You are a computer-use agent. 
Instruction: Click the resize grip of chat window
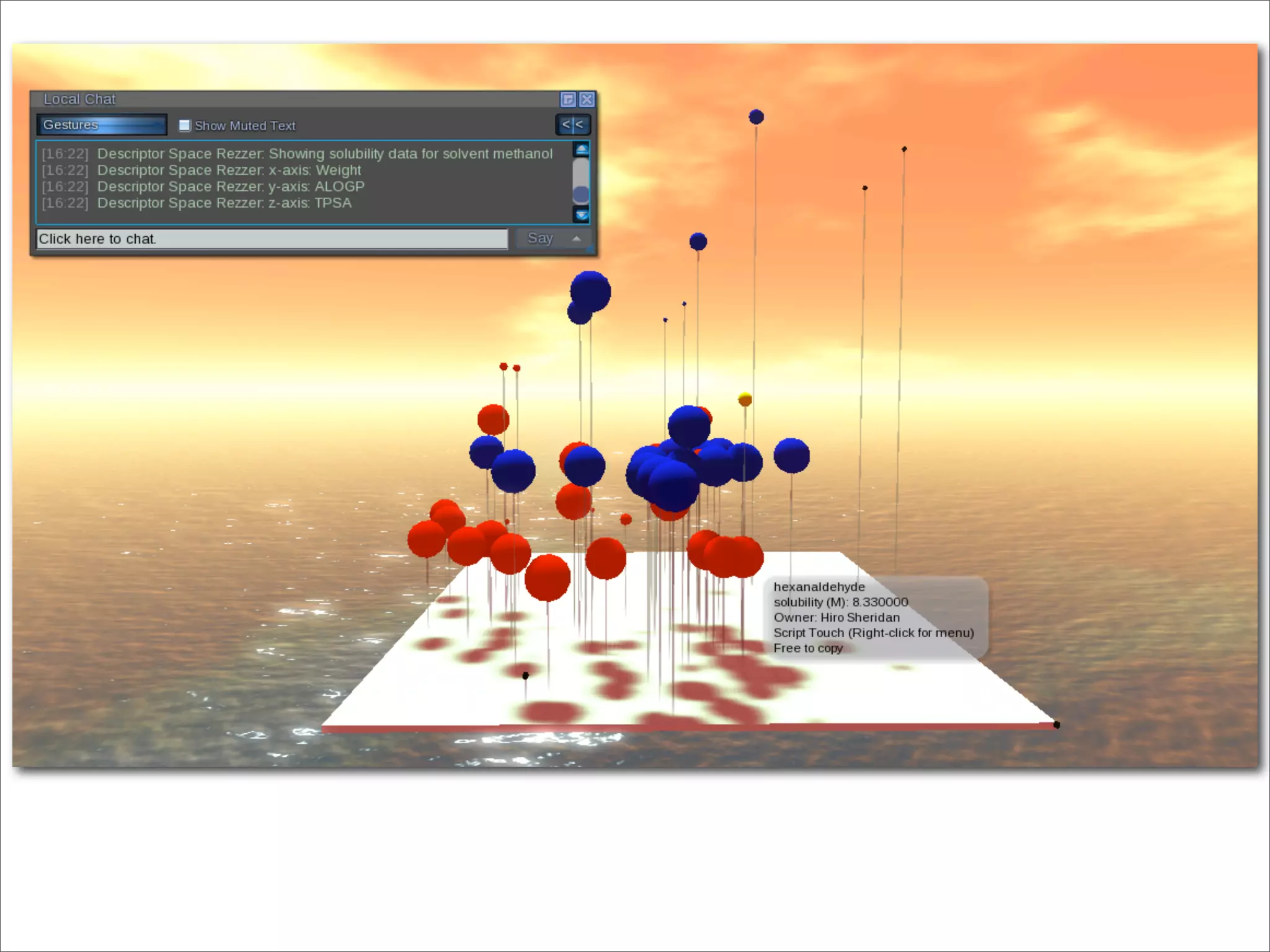tap(591, 250)
